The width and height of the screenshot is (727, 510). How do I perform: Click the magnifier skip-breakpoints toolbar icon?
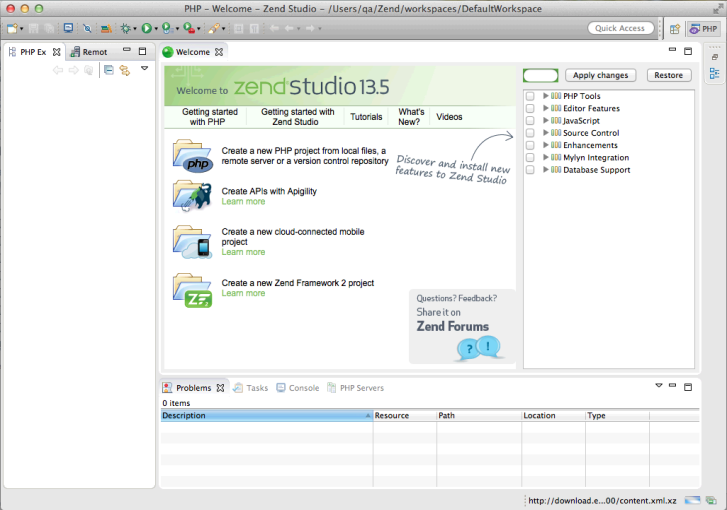coord(87,29)
